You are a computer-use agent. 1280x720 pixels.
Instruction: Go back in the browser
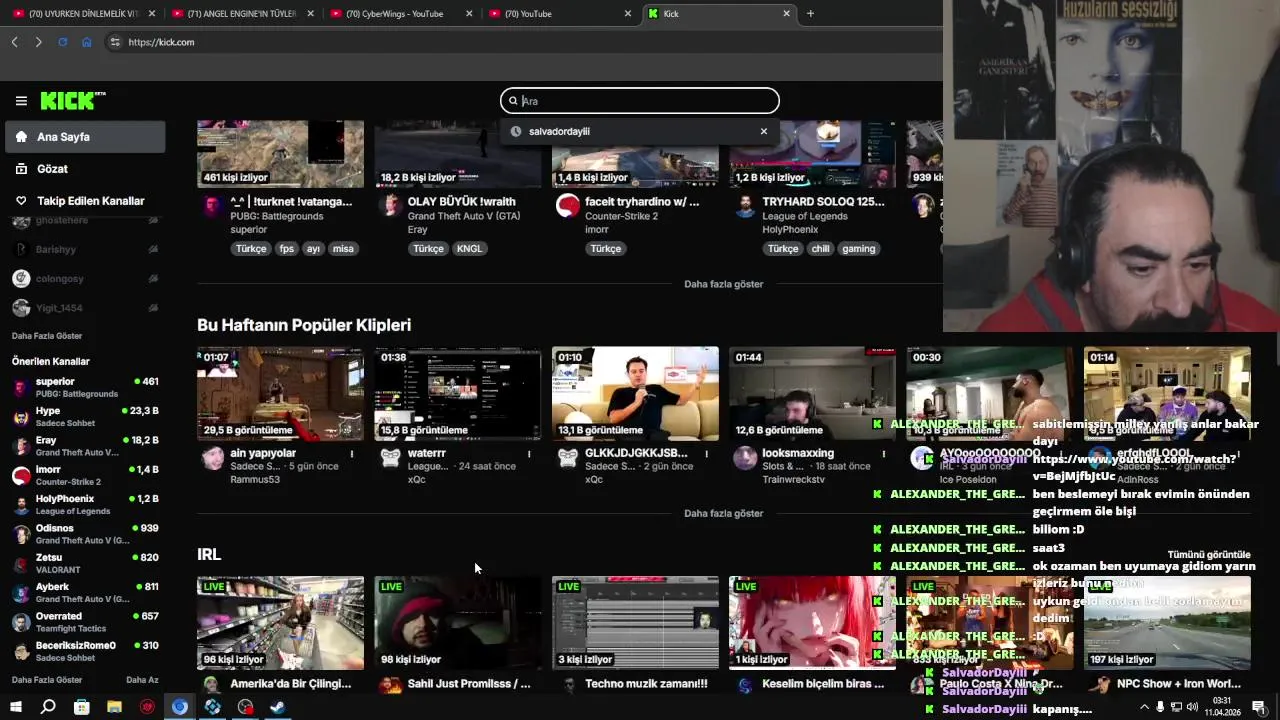14,42
